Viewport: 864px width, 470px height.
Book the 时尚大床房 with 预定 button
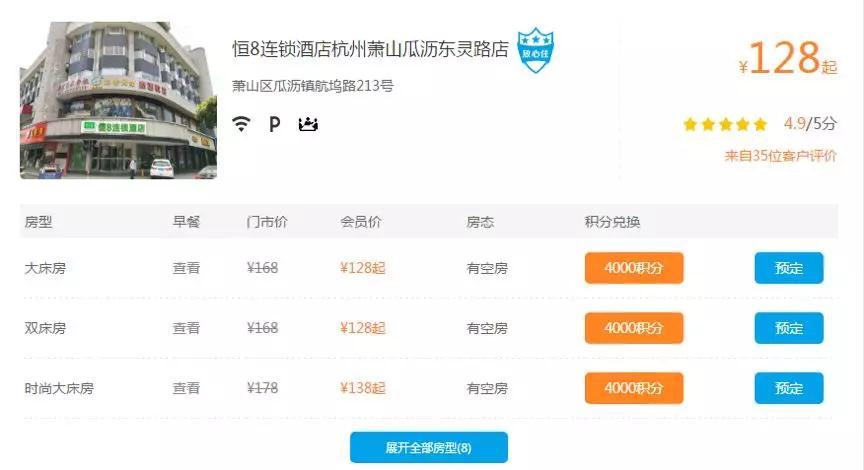point(789,388)
